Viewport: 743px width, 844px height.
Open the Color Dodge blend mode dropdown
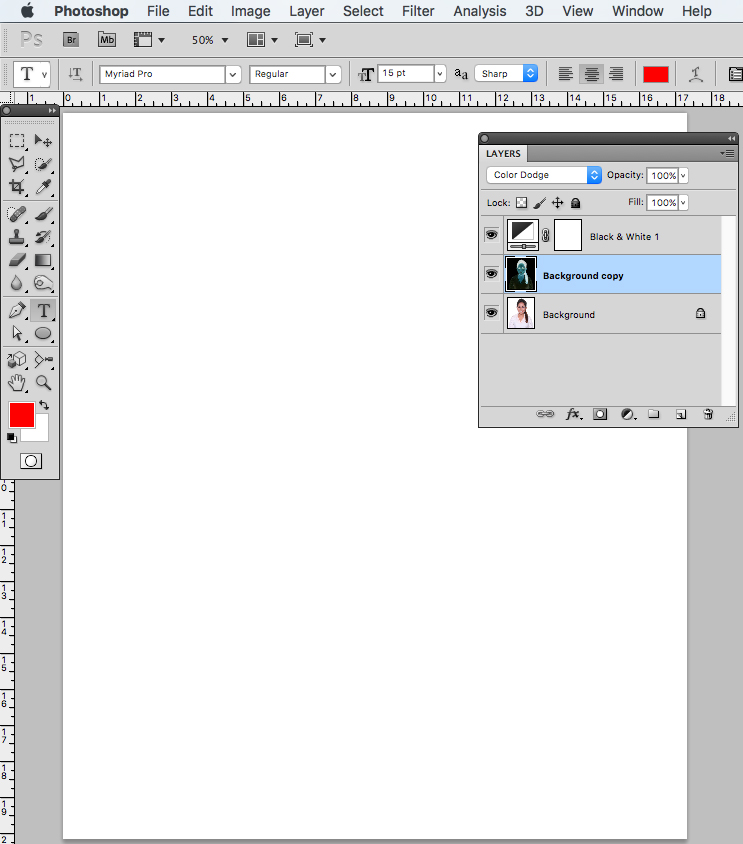coord(544,175)
